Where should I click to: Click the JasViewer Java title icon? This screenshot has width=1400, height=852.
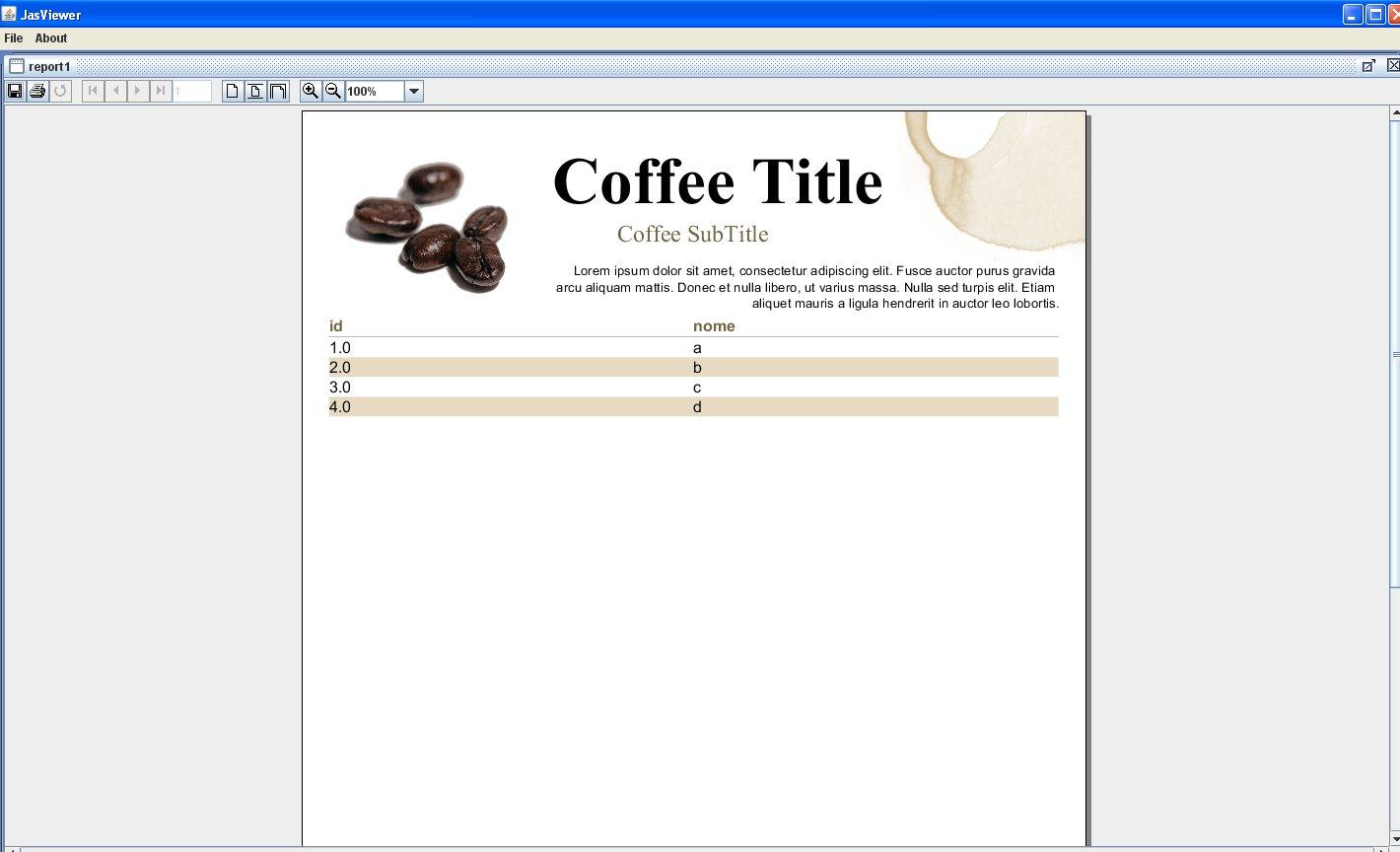tap(9, 14)
